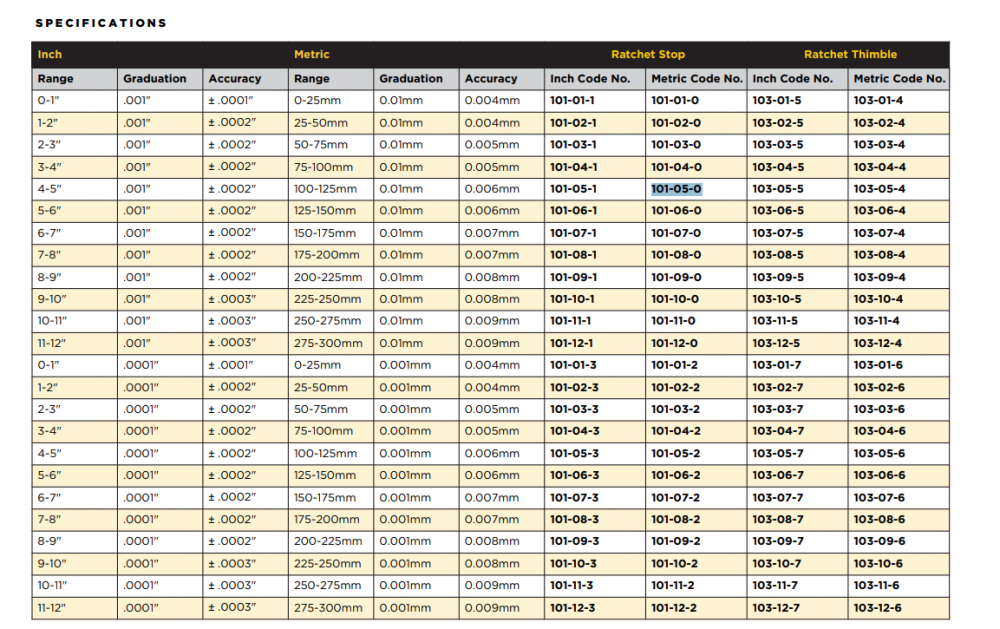Select code 103-04-6

tap(879, 431)
